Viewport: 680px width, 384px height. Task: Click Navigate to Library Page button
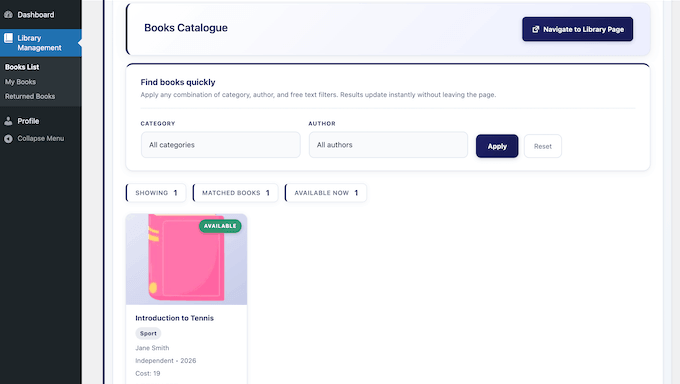[x=577, y=29]
